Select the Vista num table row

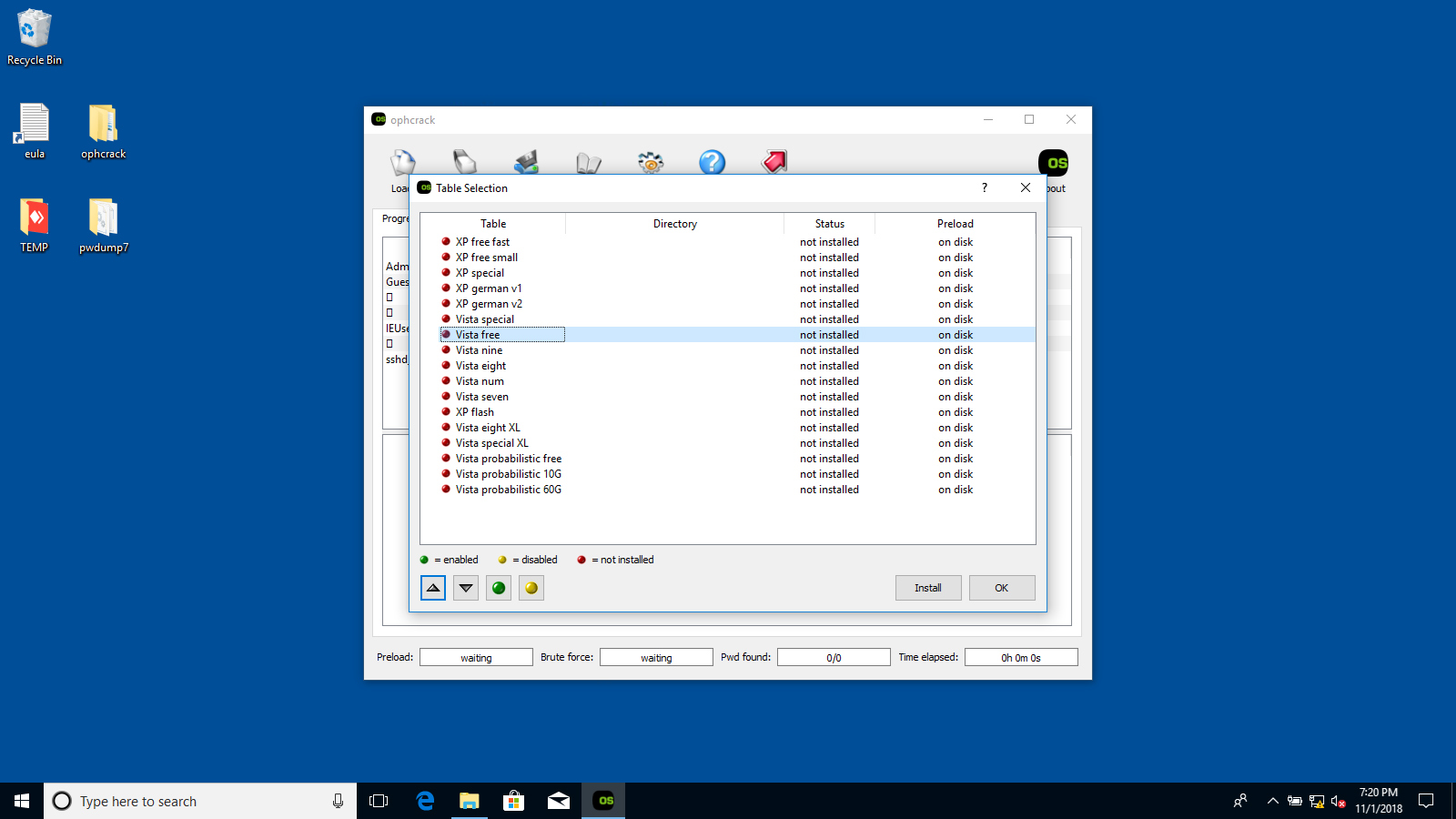[x=728, y=381]
